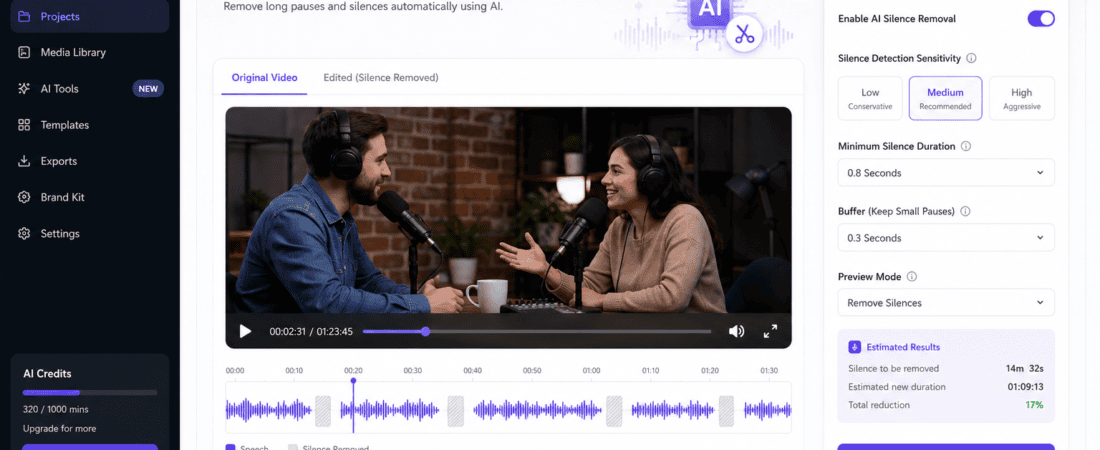The image size is (1100, 450).
Task: Switch to Edited (Silence Removed) tab
Action: click(x=381, y=78)
